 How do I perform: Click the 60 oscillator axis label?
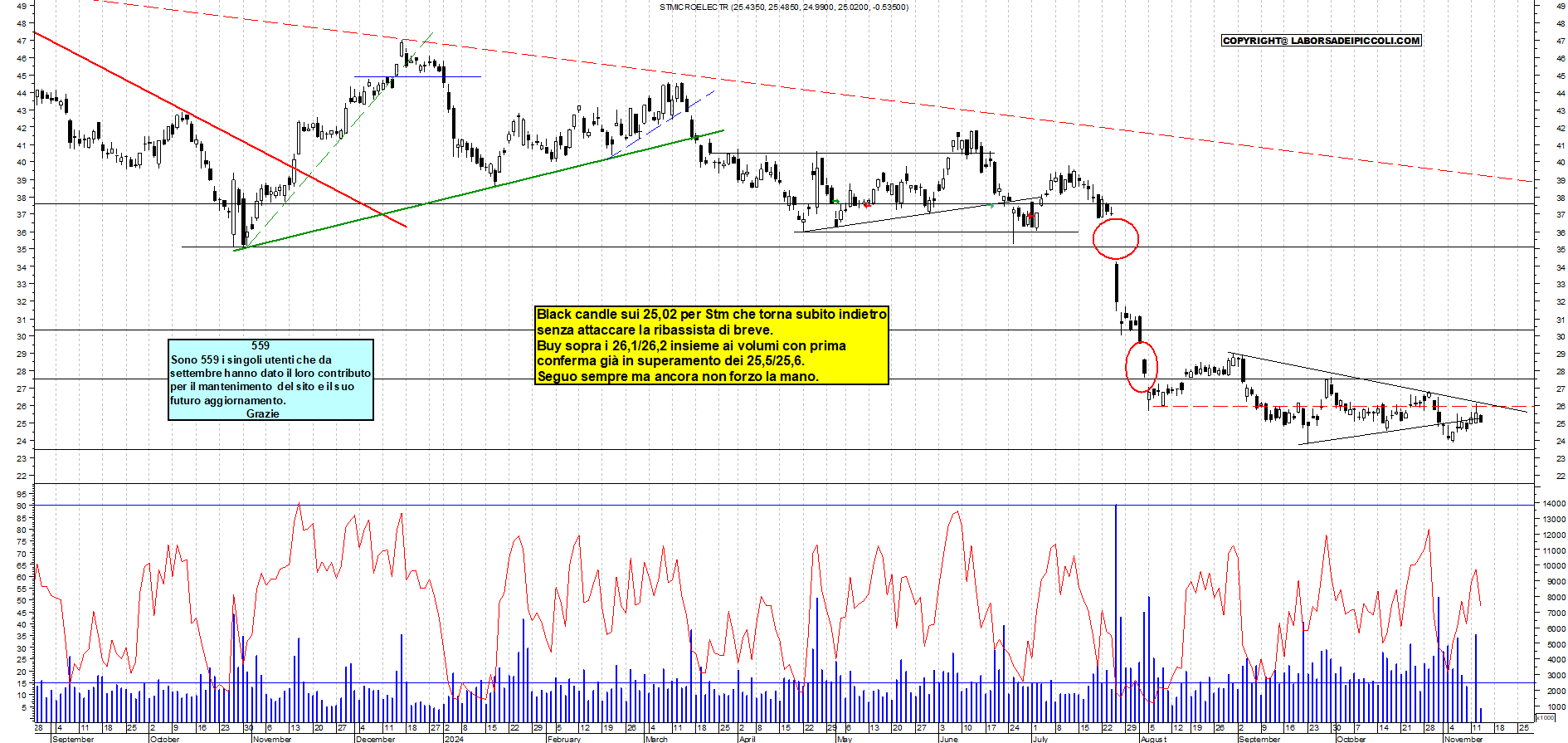point(22,576)
